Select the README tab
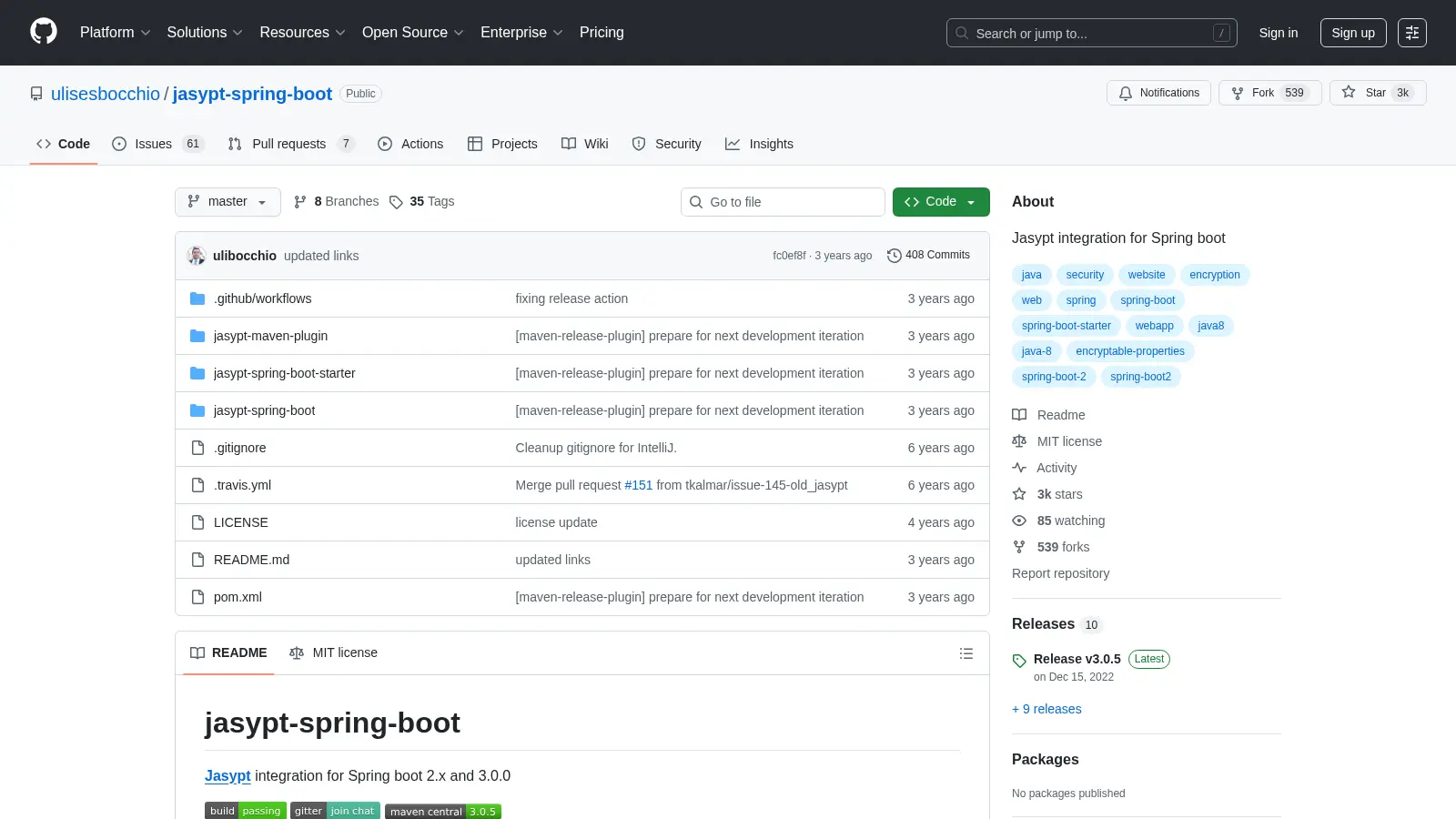Viewport: 1456px width, 819px height. point(228,653)
